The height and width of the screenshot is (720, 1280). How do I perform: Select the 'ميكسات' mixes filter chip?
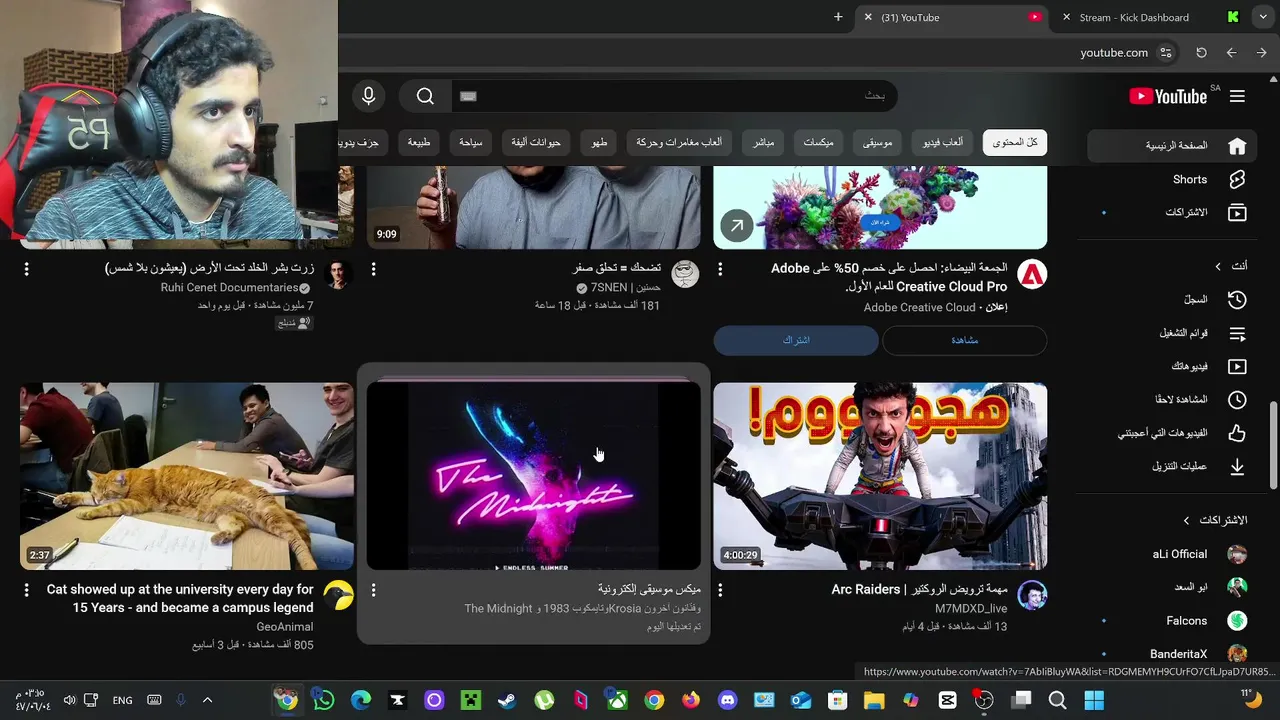pos(818,143)
